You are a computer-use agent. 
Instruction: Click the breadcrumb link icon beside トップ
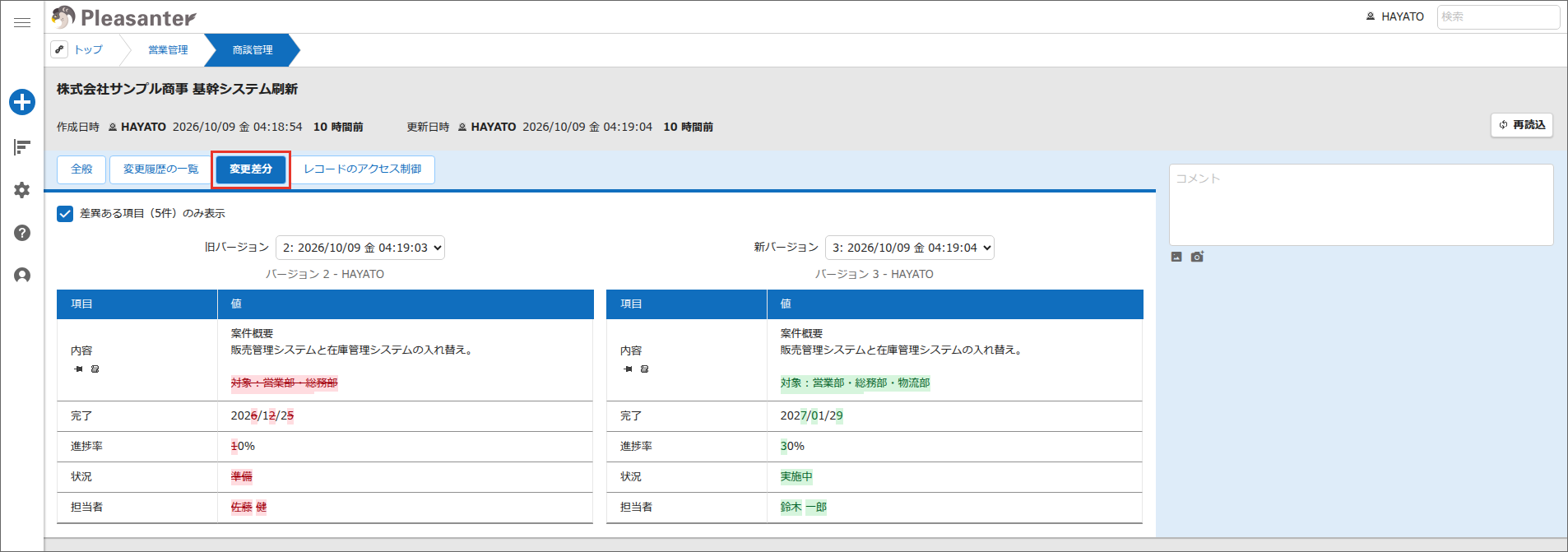(x=59, y=49)
